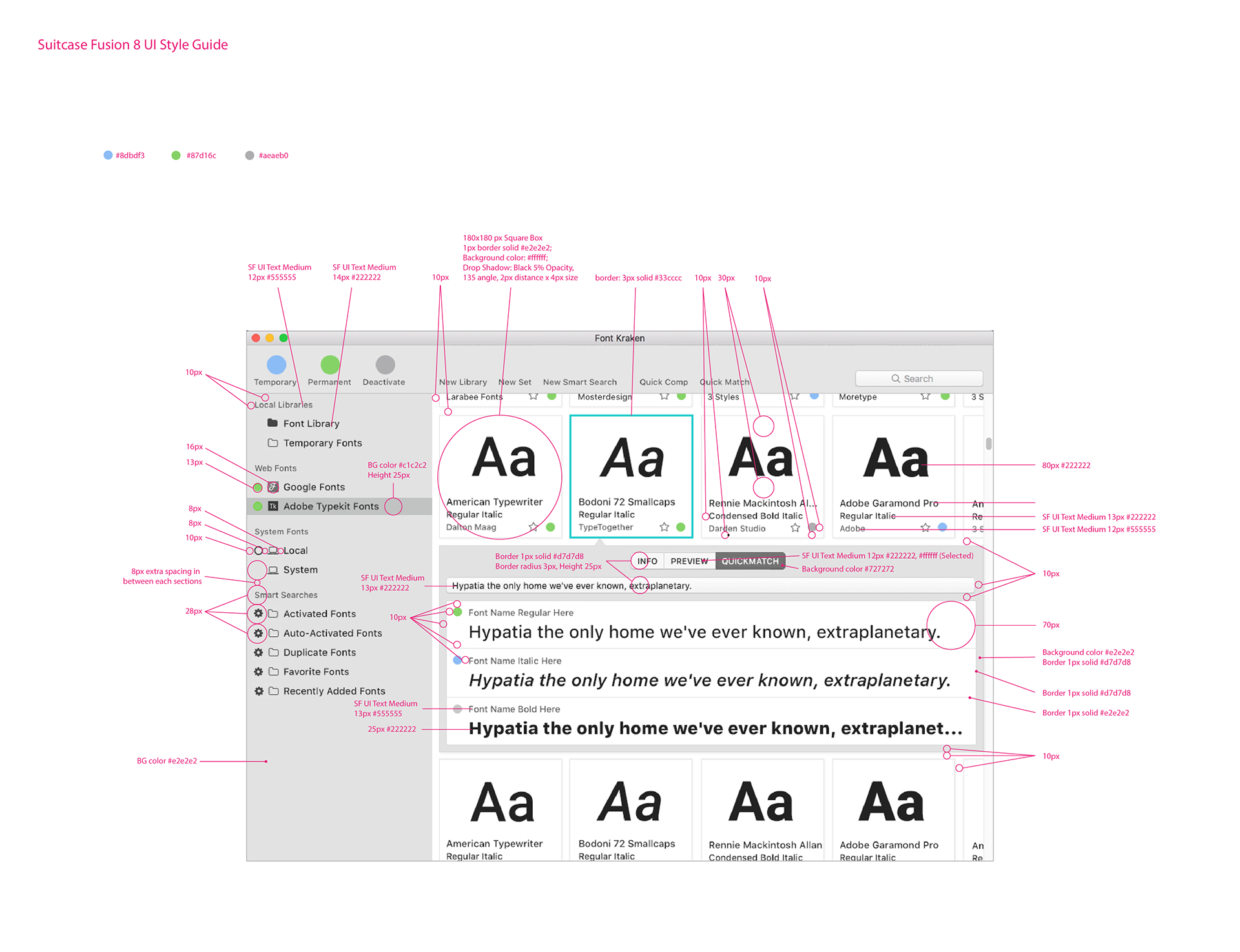Click the preview text input field

point(710,586)
